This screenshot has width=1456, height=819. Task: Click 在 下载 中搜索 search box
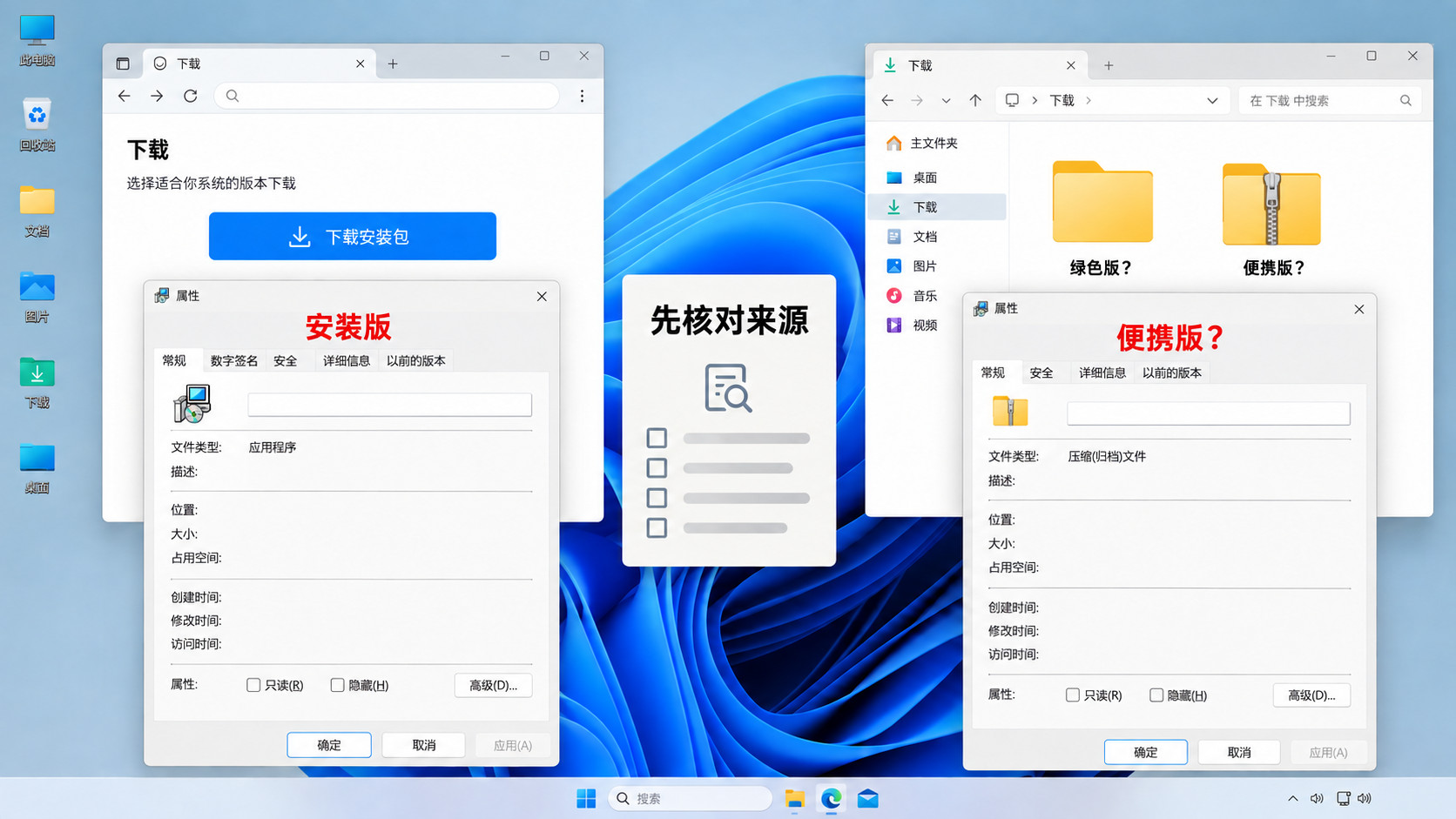[x=1330, y=100]
